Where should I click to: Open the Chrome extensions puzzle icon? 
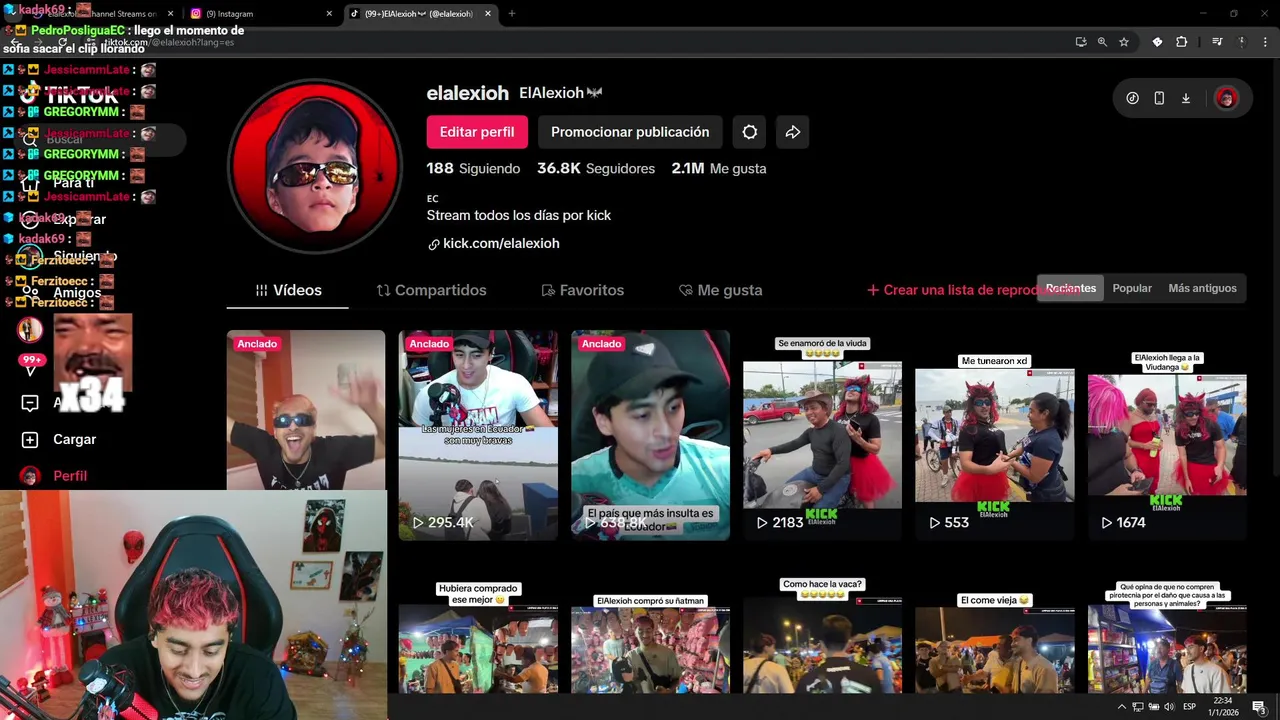pos(1181,42)
